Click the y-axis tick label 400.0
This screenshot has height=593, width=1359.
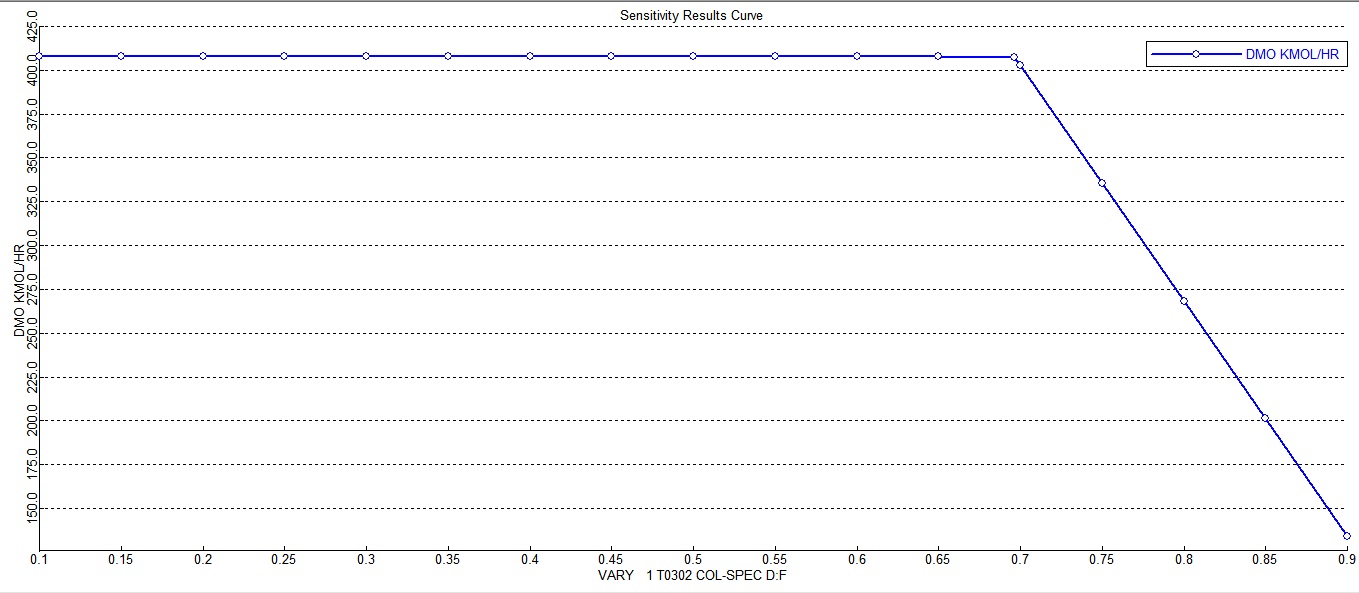pyautogui.click(x=33, y=70)
